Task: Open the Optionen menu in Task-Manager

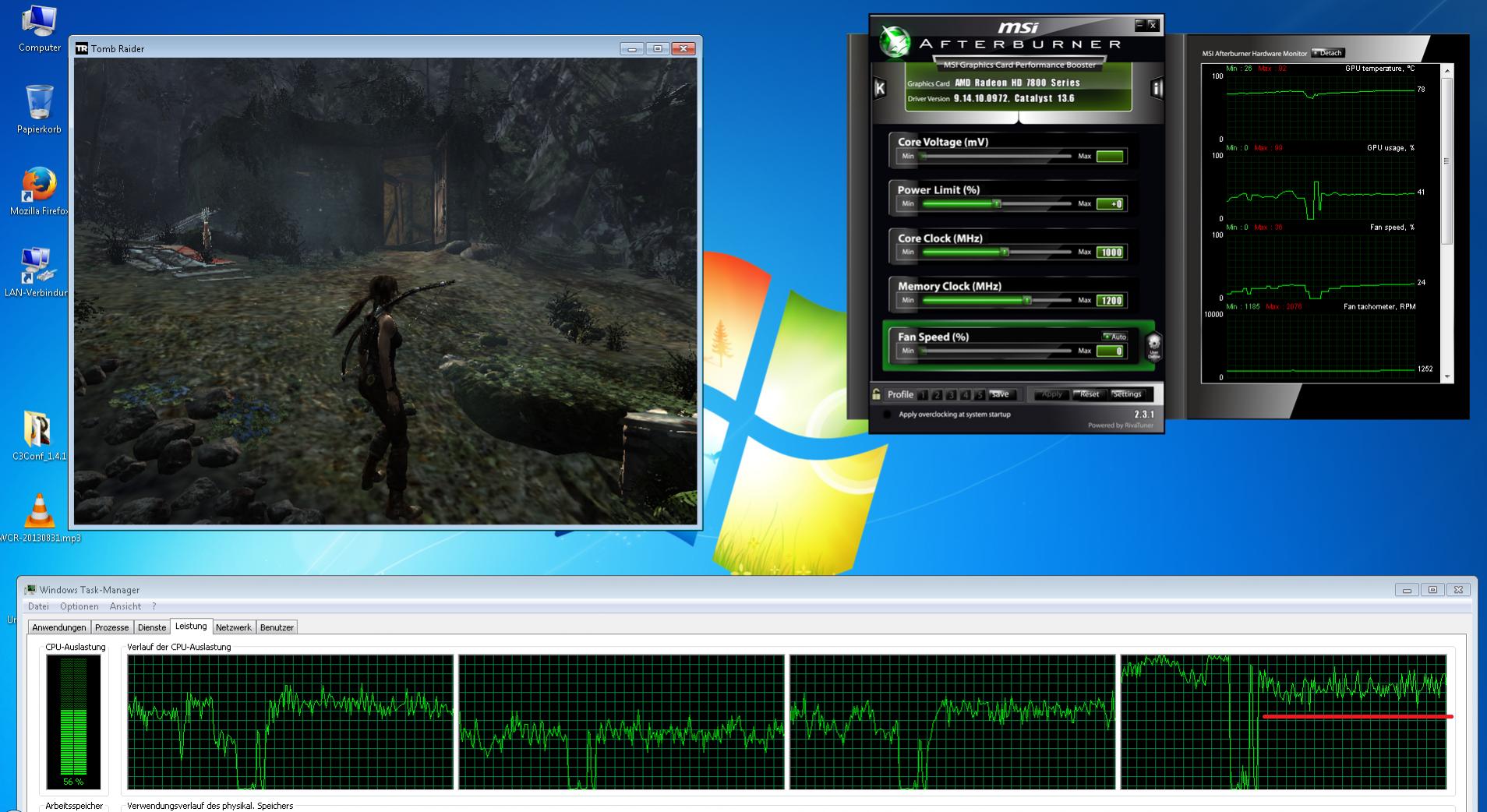Action: tap(79, 606)
